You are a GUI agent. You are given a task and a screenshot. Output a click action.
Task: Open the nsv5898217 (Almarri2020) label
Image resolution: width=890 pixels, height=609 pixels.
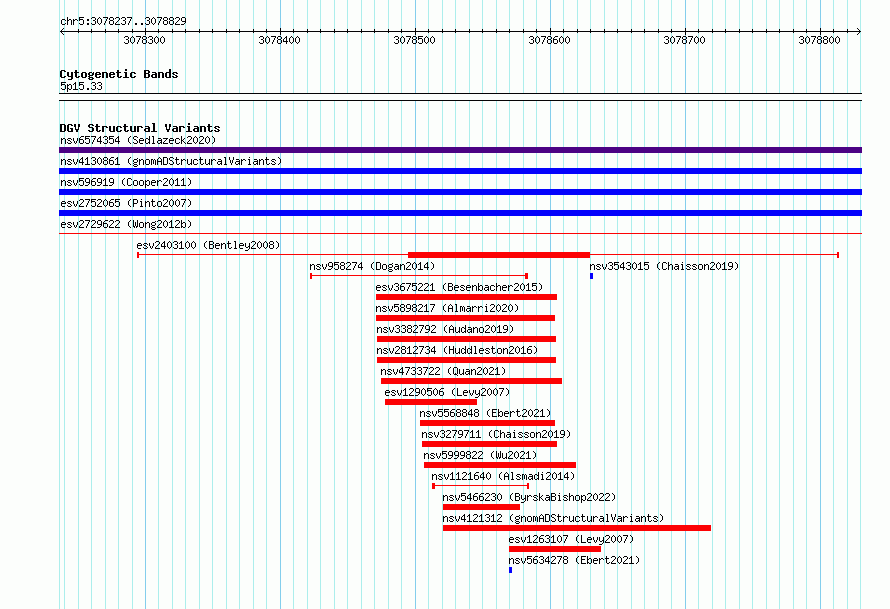[x=447, y=308]
